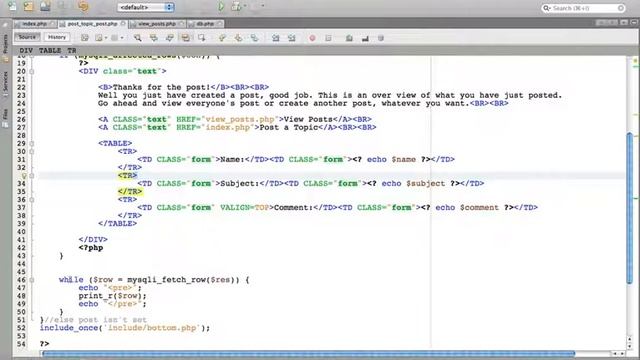Click the Debug Project icon

pyautogui.click(x=236, y=7)
